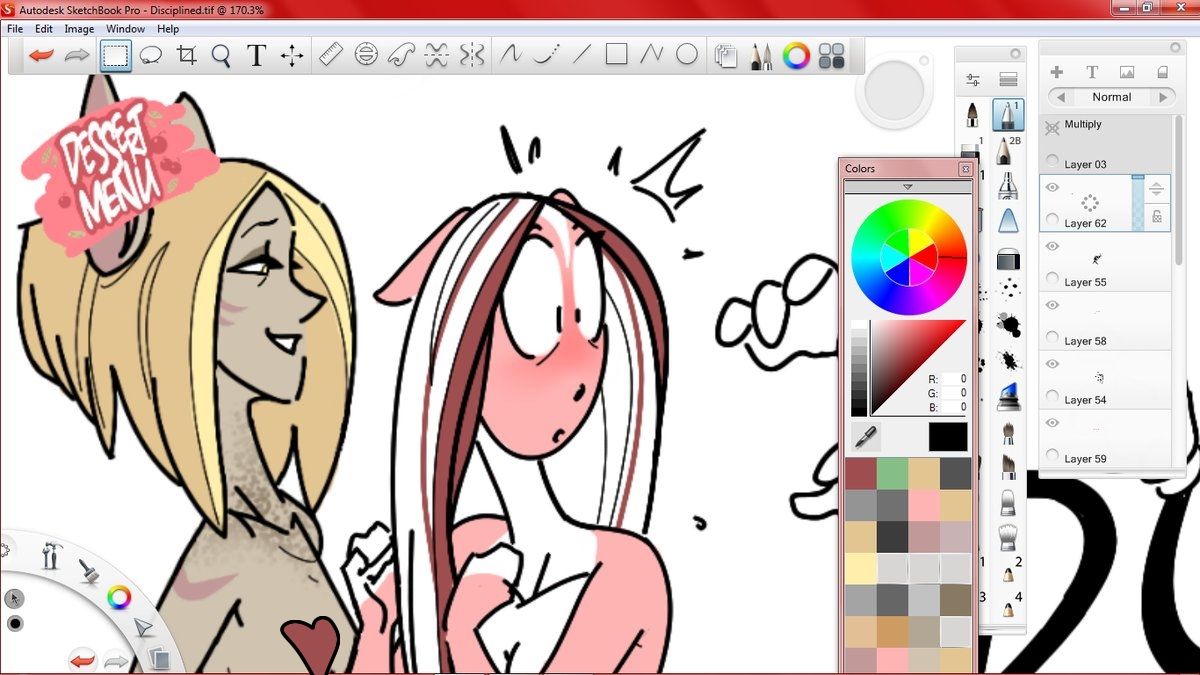This screenshot has width=1200, height=675.
Task: Open brush properties sliders icon
Action: pyautogui.click(x=972, y=80)
